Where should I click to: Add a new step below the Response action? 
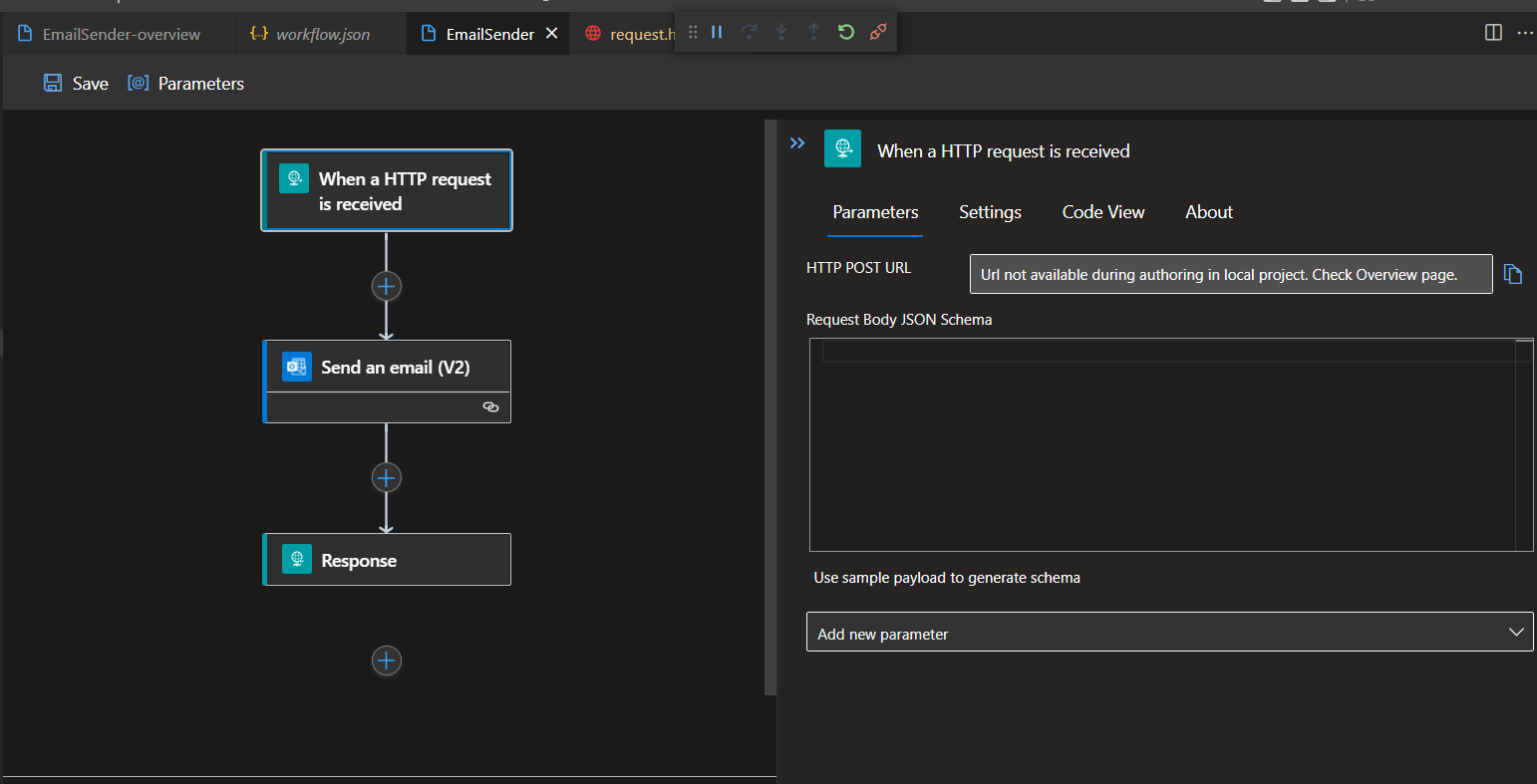pyautogui.click(x=386, y=660)
